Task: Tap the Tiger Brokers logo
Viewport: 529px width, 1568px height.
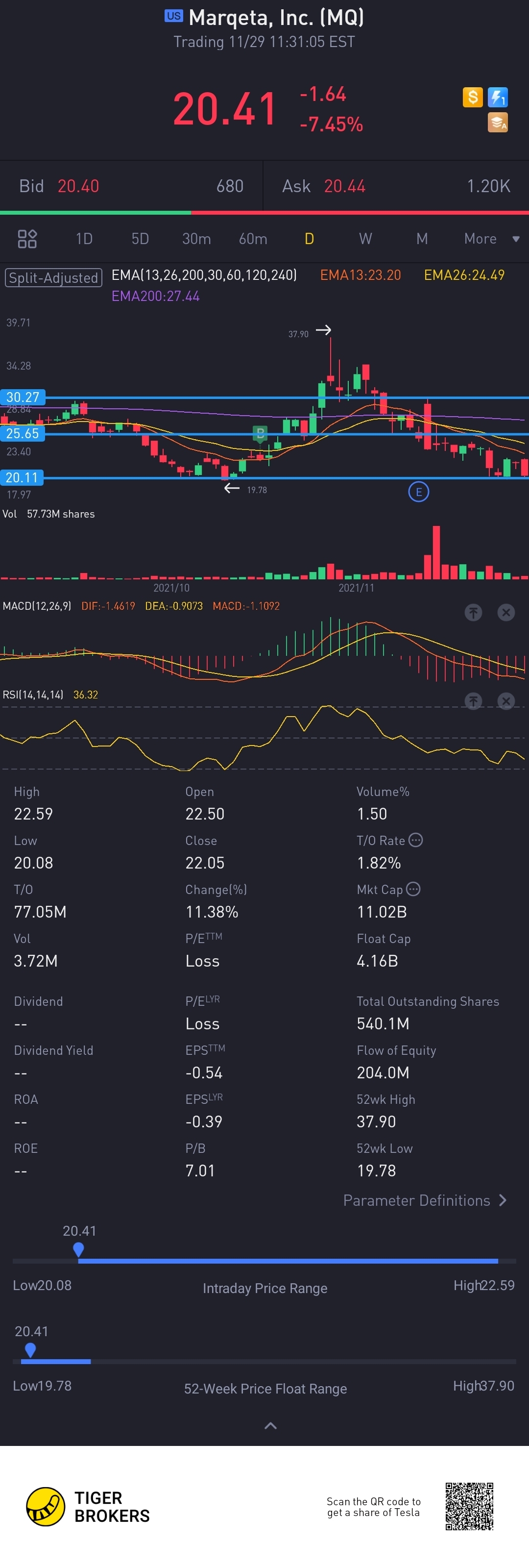Action: coord(88,1507)
